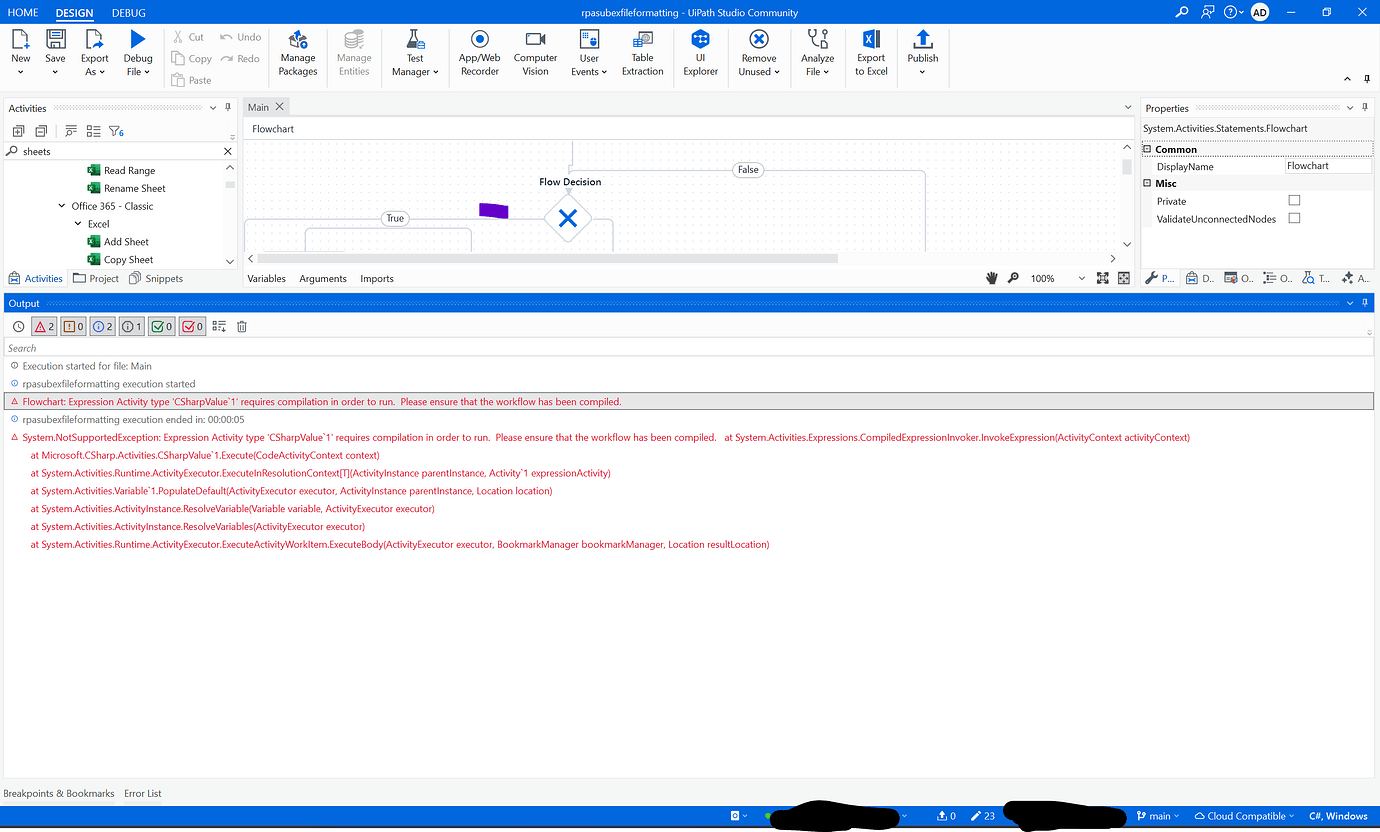Launch the App/Web Recorder
The height and width of the screenshot is (832, 1380).
(x=479, y=52)
